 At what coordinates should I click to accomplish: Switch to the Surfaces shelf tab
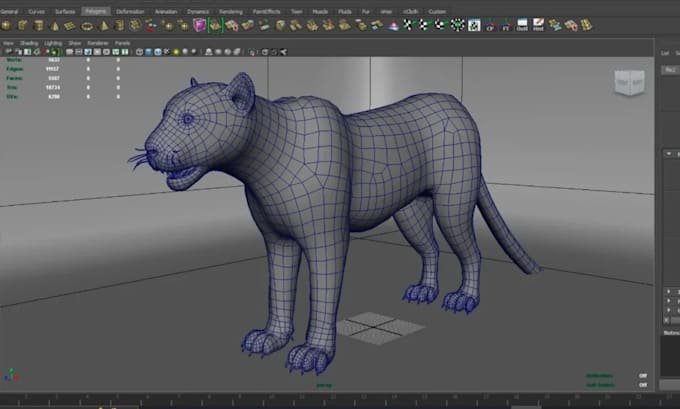65,12
